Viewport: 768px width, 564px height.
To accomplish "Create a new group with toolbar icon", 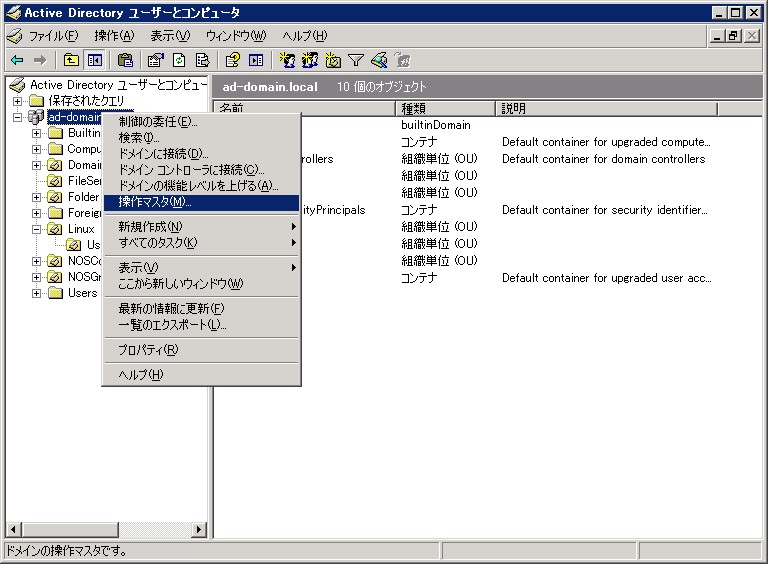I will pyautogui.click(x=310, y=60).
